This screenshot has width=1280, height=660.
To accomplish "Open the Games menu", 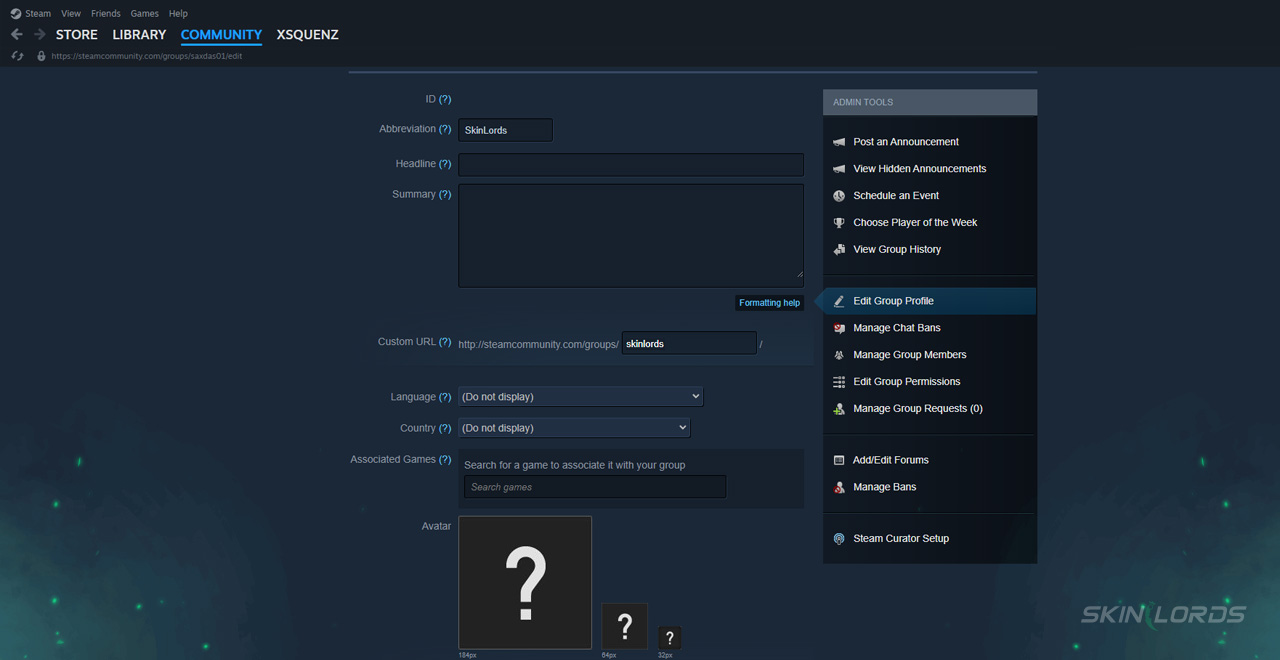I will click(145, 14).
